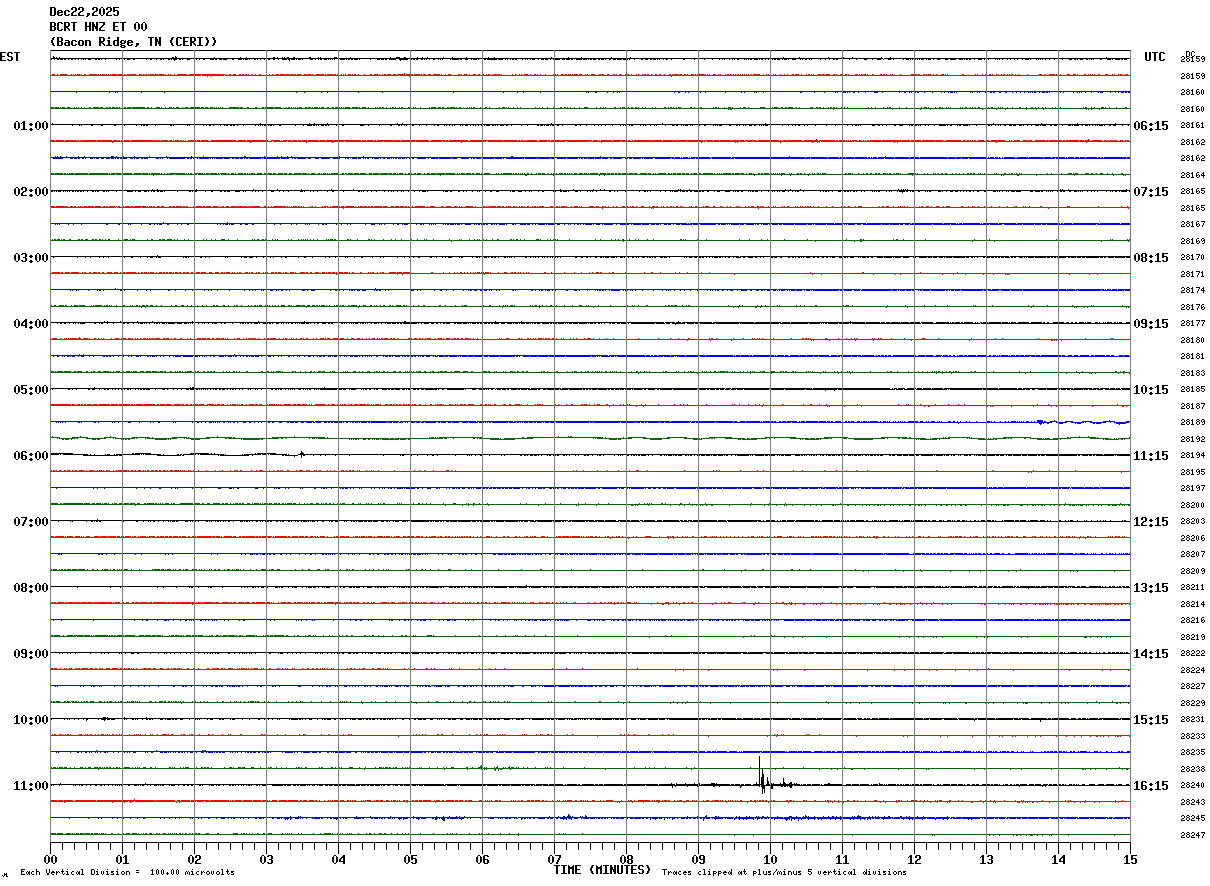Image resolution: width=1210 pixels, height=886 pixels.
Task: Click the small pulse on the 06:00 black trace
Action: (x=302, y=454)
